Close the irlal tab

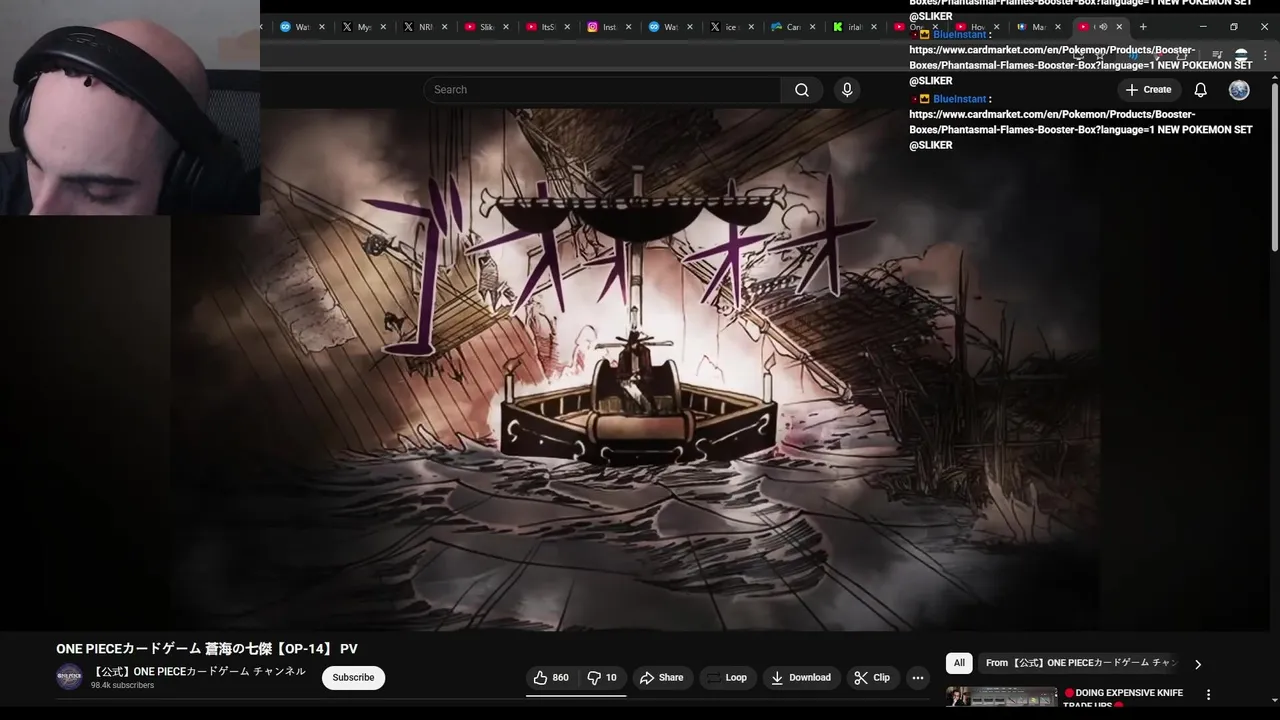(874, 27)
